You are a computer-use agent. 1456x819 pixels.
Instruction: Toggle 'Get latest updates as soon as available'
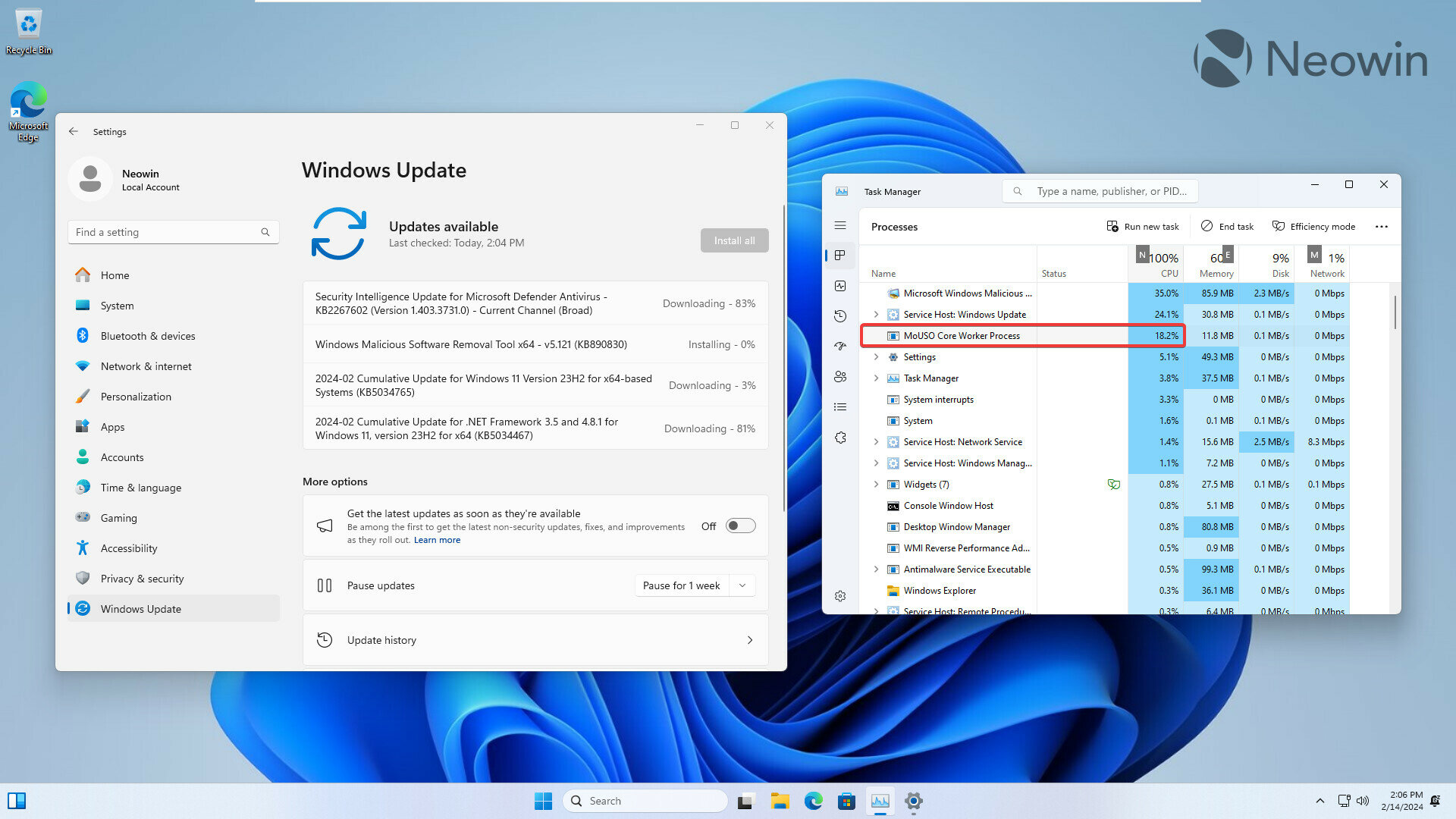click(738, 525)
